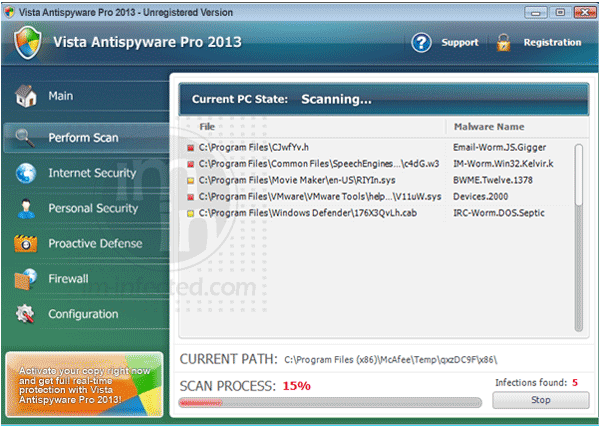The image size is (600, 429).
Task: Click the shield logo icon in header
Action: 28,42
